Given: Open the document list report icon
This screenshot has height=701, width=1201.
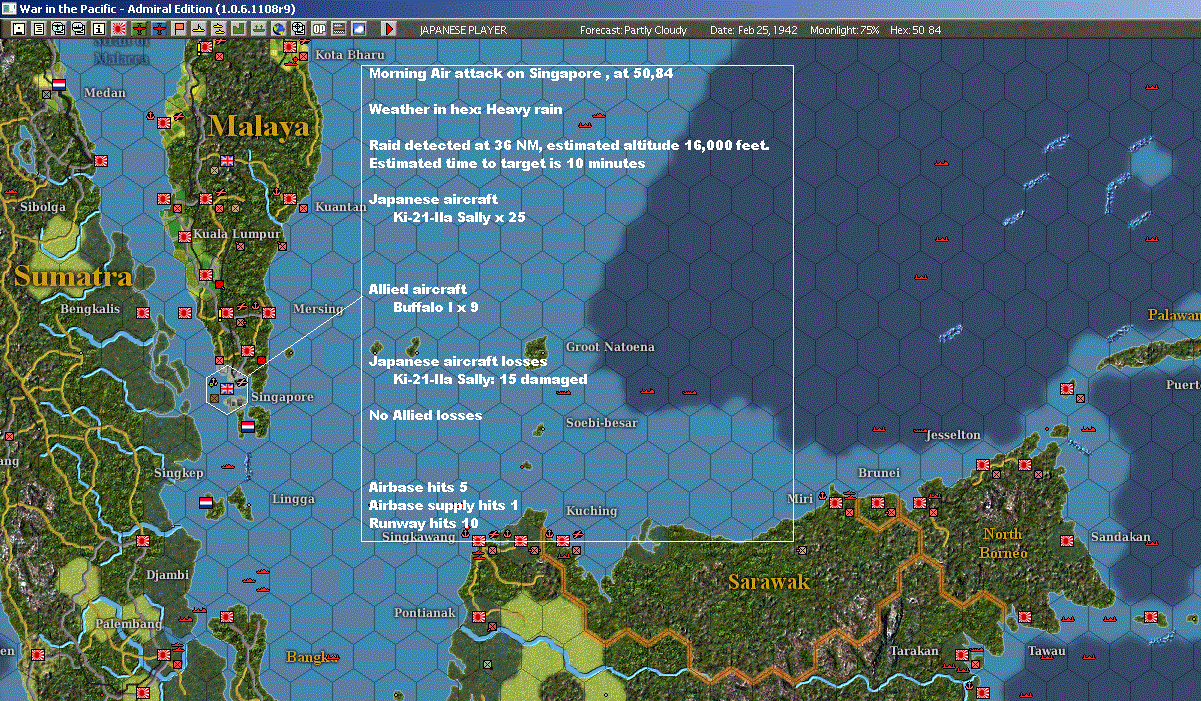Looking at the screenshot, I should click(x=39, y=29).
